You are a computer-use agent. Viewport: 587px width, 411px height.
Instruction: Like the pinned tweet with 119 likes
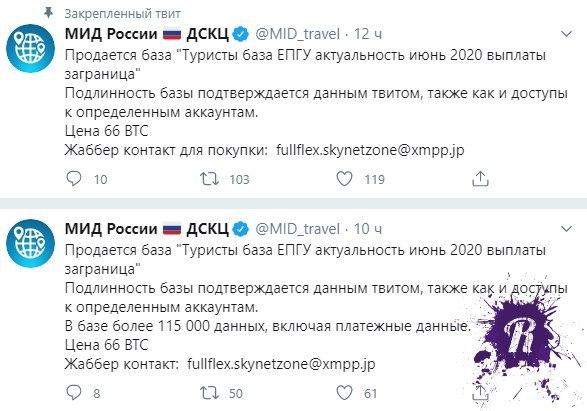(344, 179)
